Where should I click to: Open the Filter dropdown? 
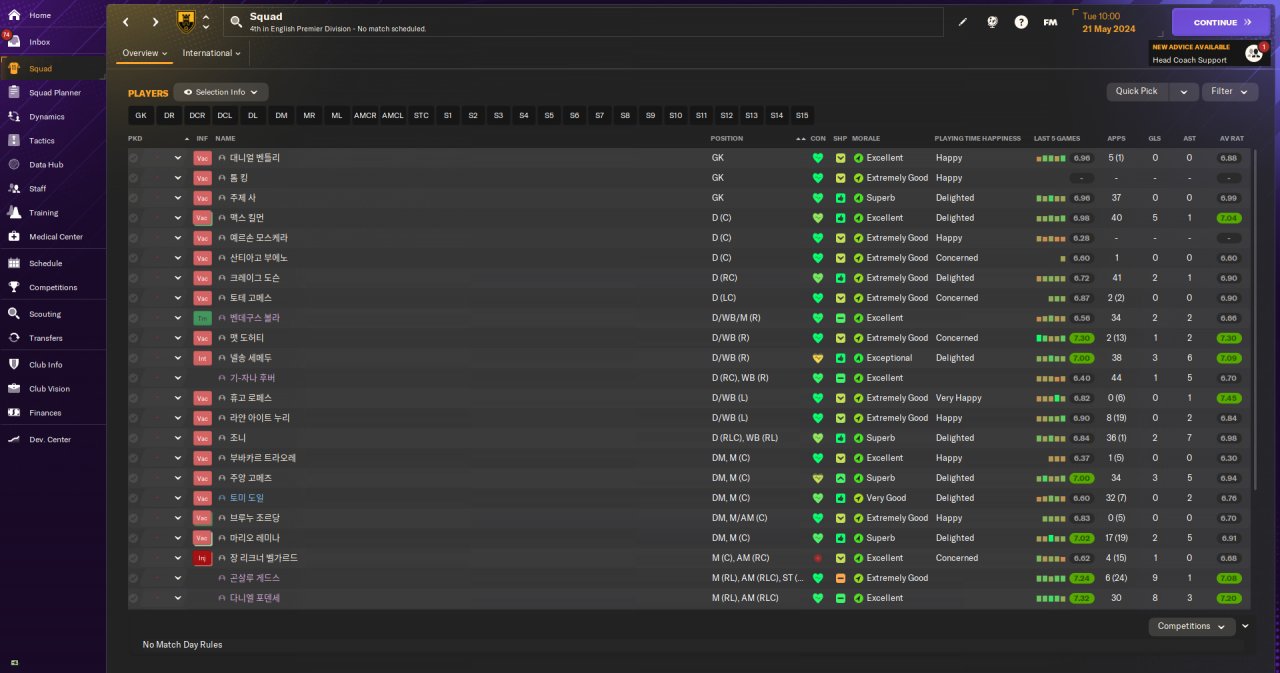pyautogui.click(x=1230, y=91)
